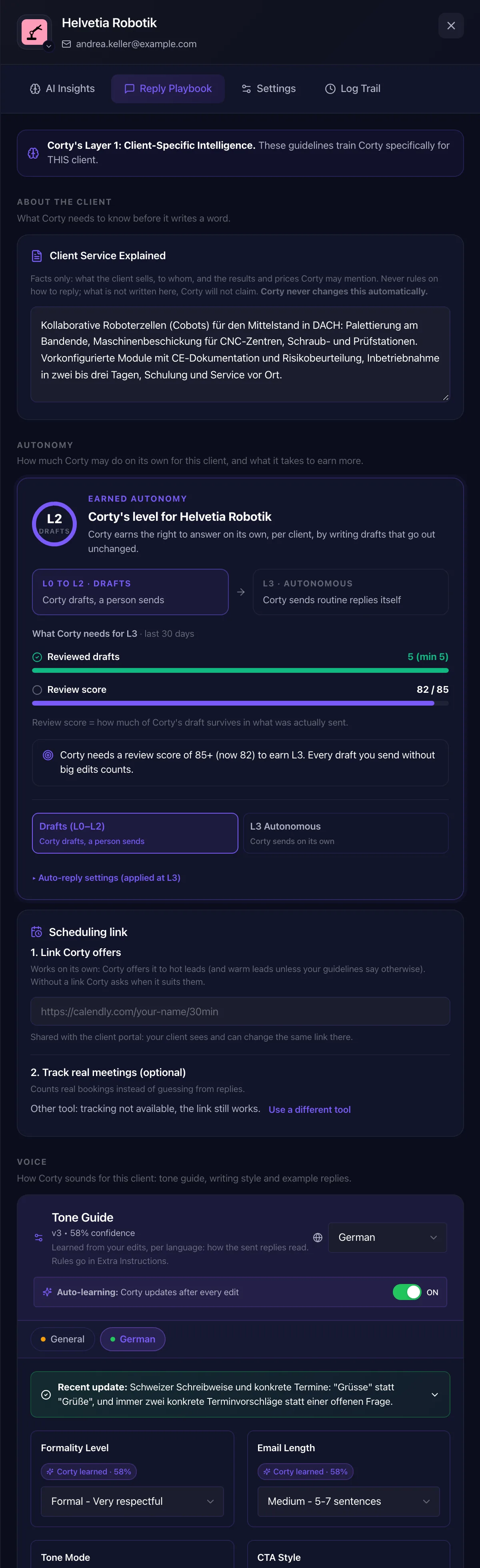Expand the Auto-reply settings (applied at L3)
The height and width of the screenshot is (1568, 480).
click(x=106, y=878)
